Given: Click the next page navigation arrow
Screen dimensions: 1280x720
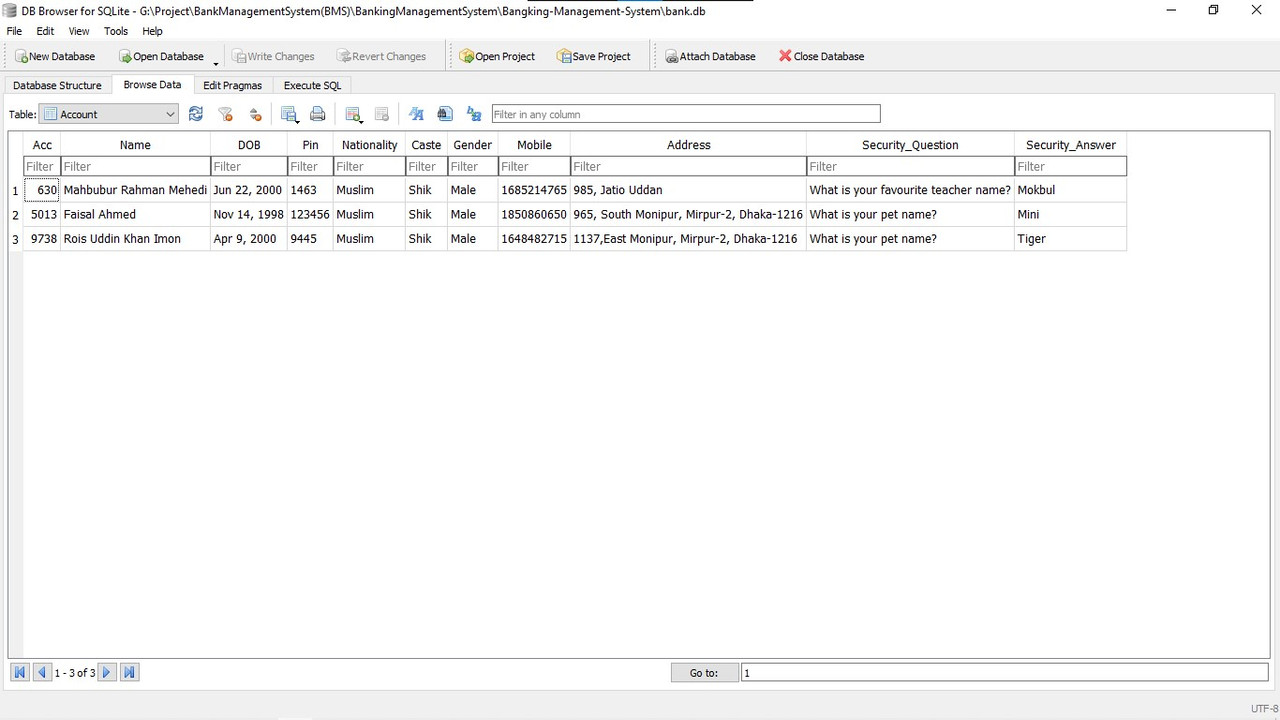Looking at the screenshot, I should point(107,673).
